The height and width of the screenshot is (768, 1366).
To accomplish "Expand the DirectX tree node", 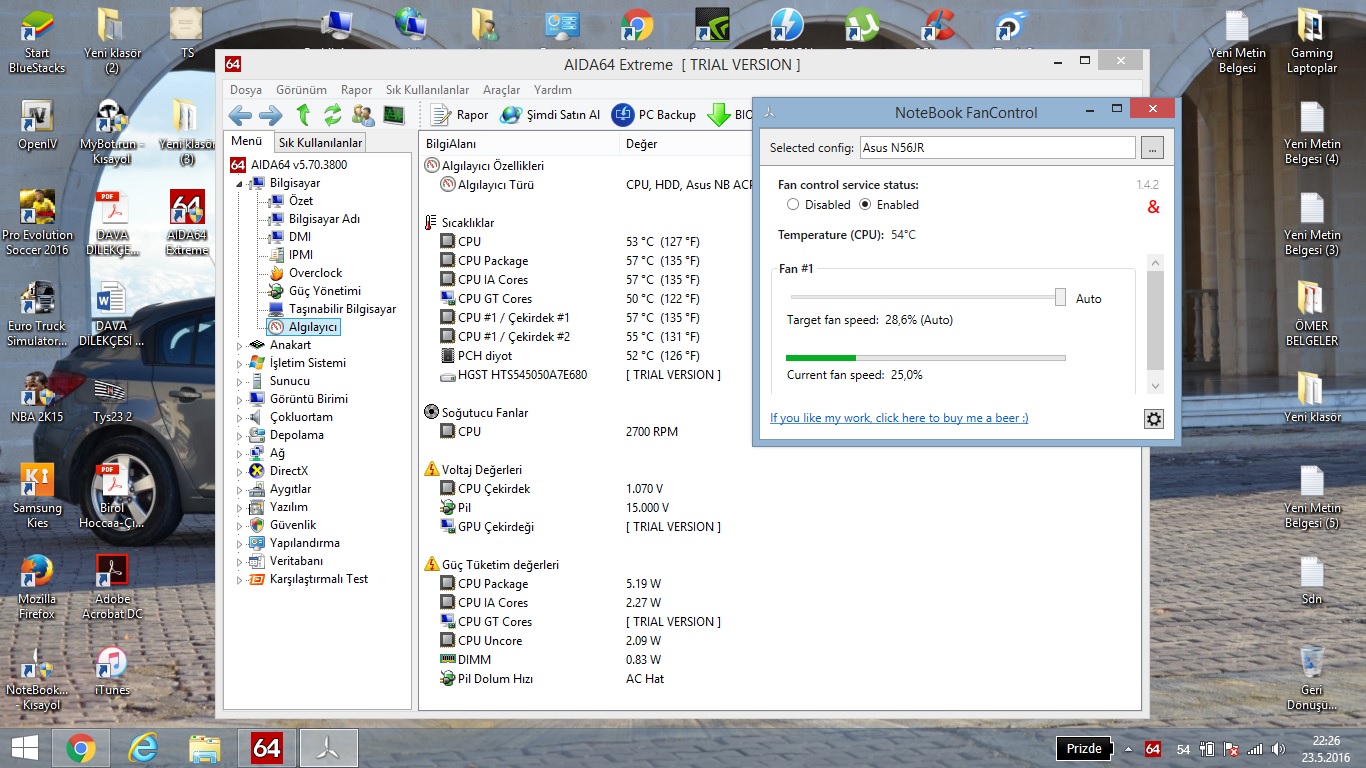I will (x=239, y=472).
